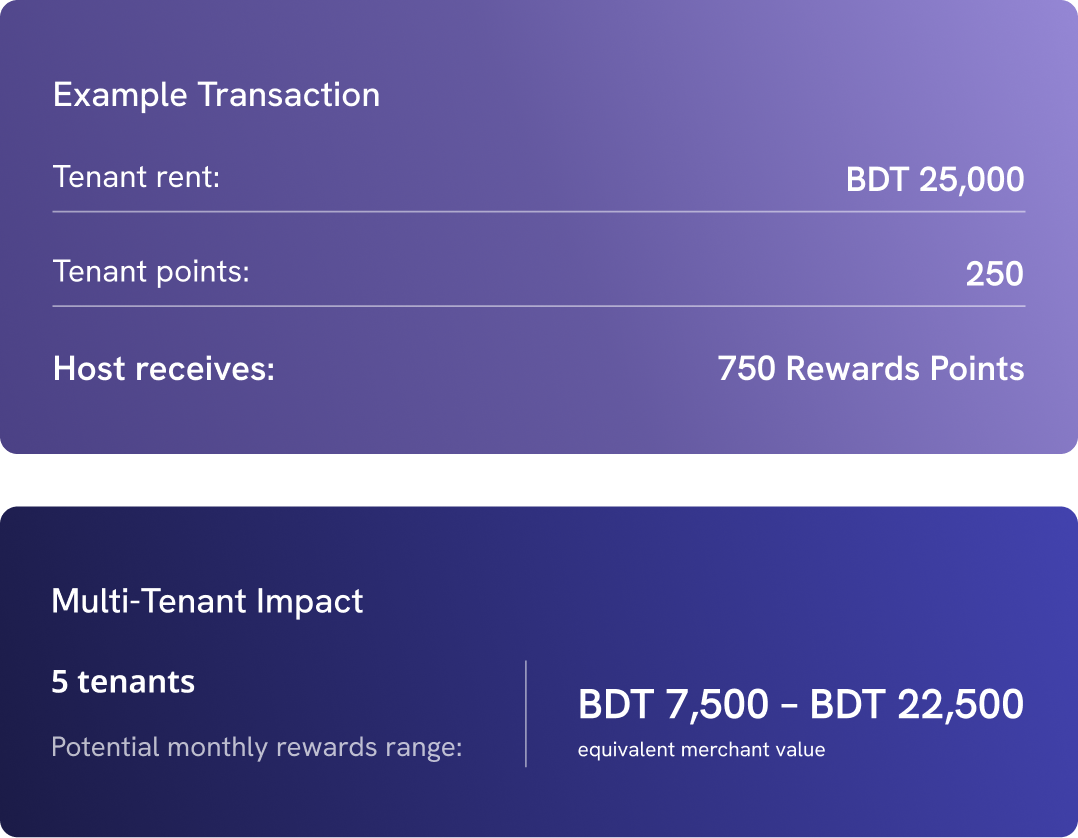Click the divider line under Tenant points
Viewport: 1078px width, 838px height.
(539, 306)
